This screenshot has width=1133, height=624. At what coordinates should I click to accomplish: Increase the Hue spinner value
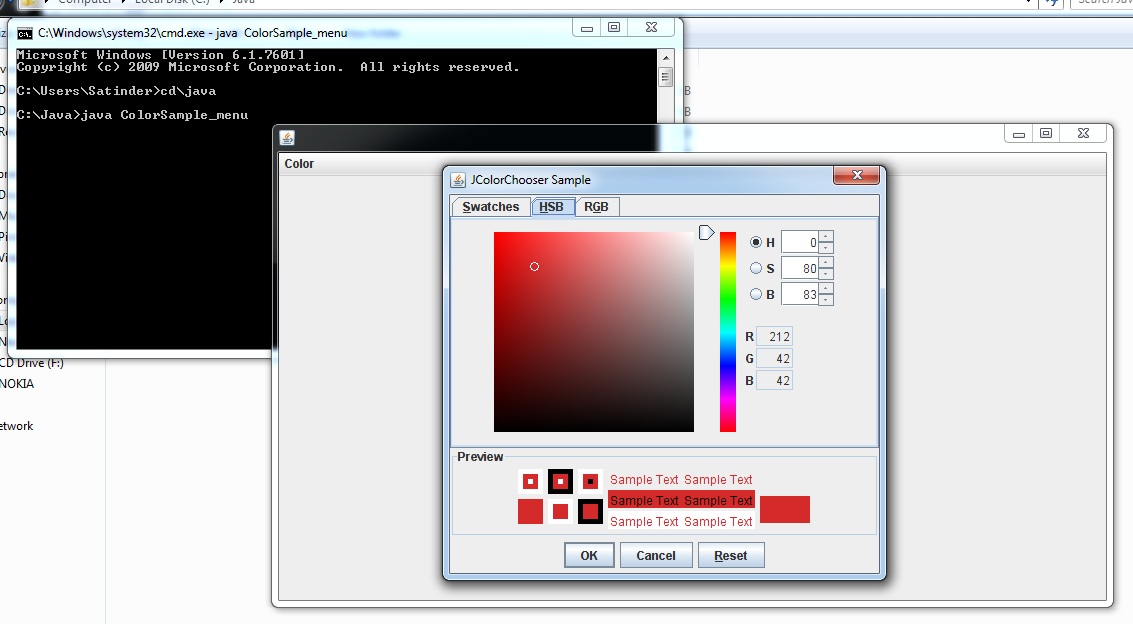point(826,237)
